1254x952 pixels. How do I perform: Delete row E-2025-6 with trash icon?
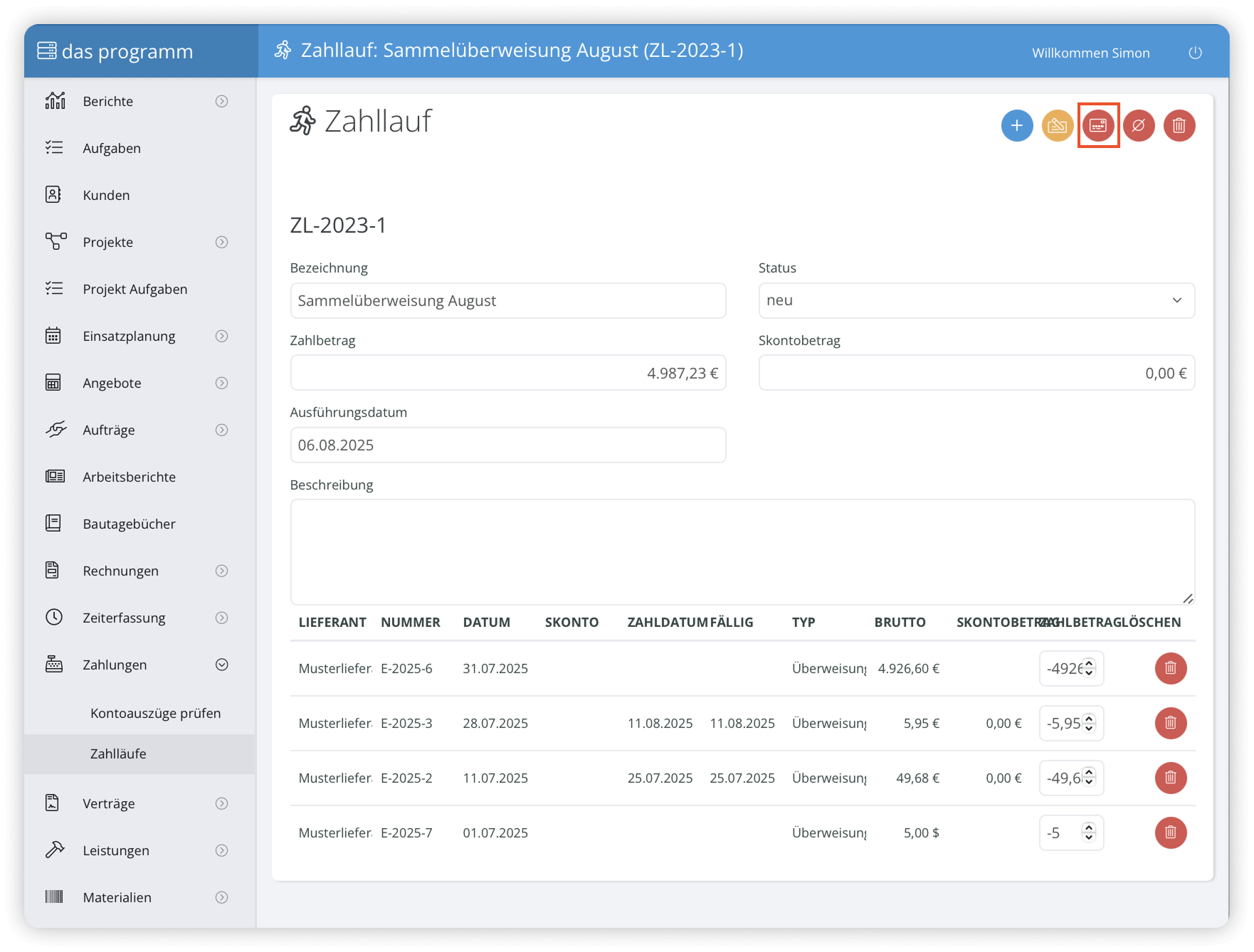click(1171, 668)
